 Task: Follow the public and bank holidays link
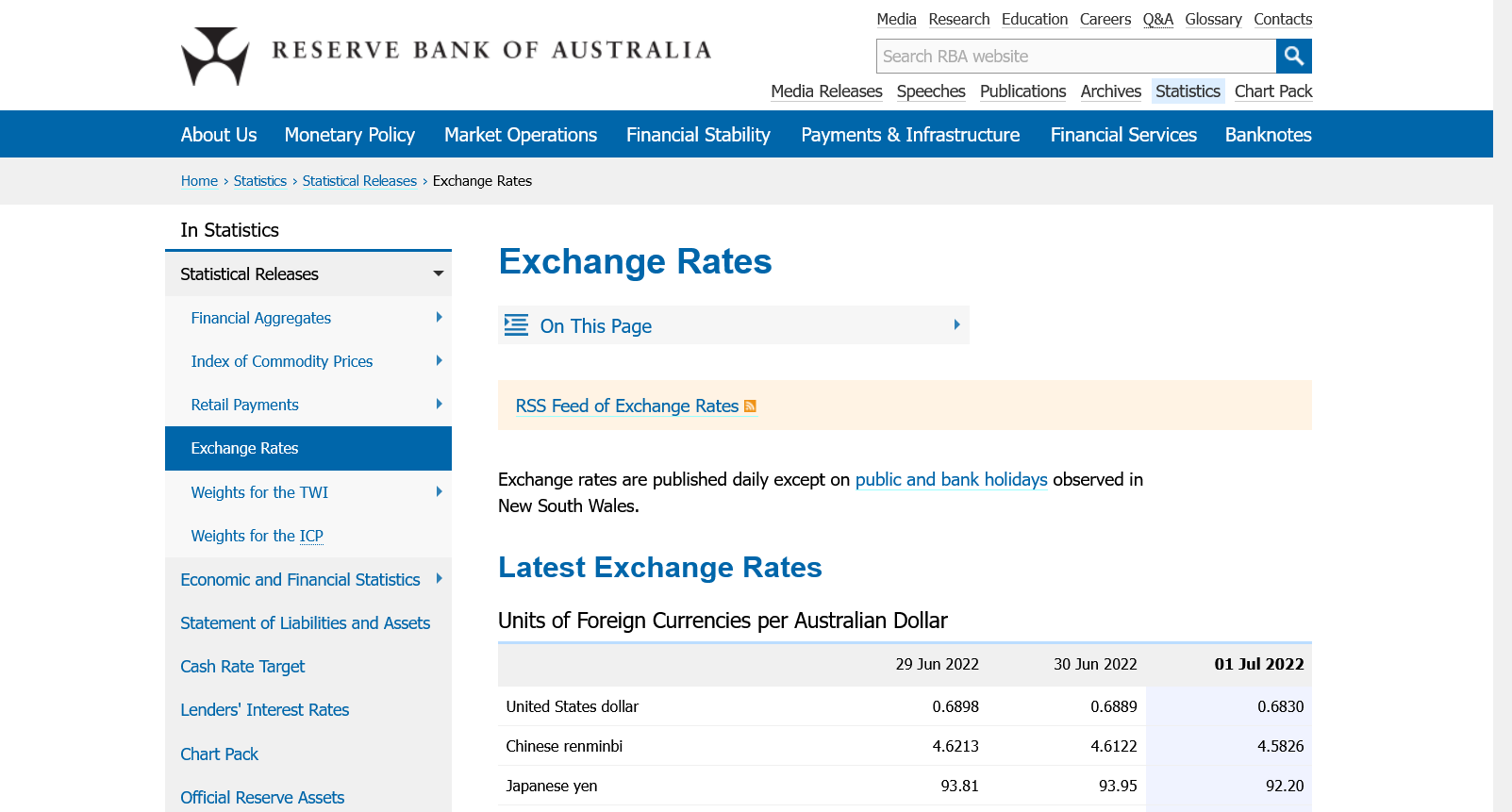[951, 480]
